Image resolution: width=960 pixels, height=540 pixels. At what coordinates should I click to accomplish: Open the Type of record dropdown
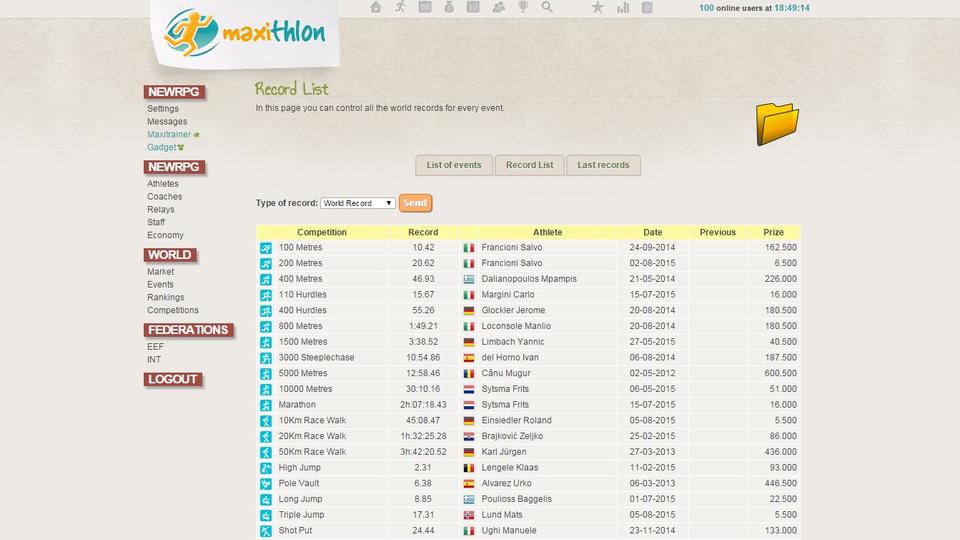tap(359, 203)
